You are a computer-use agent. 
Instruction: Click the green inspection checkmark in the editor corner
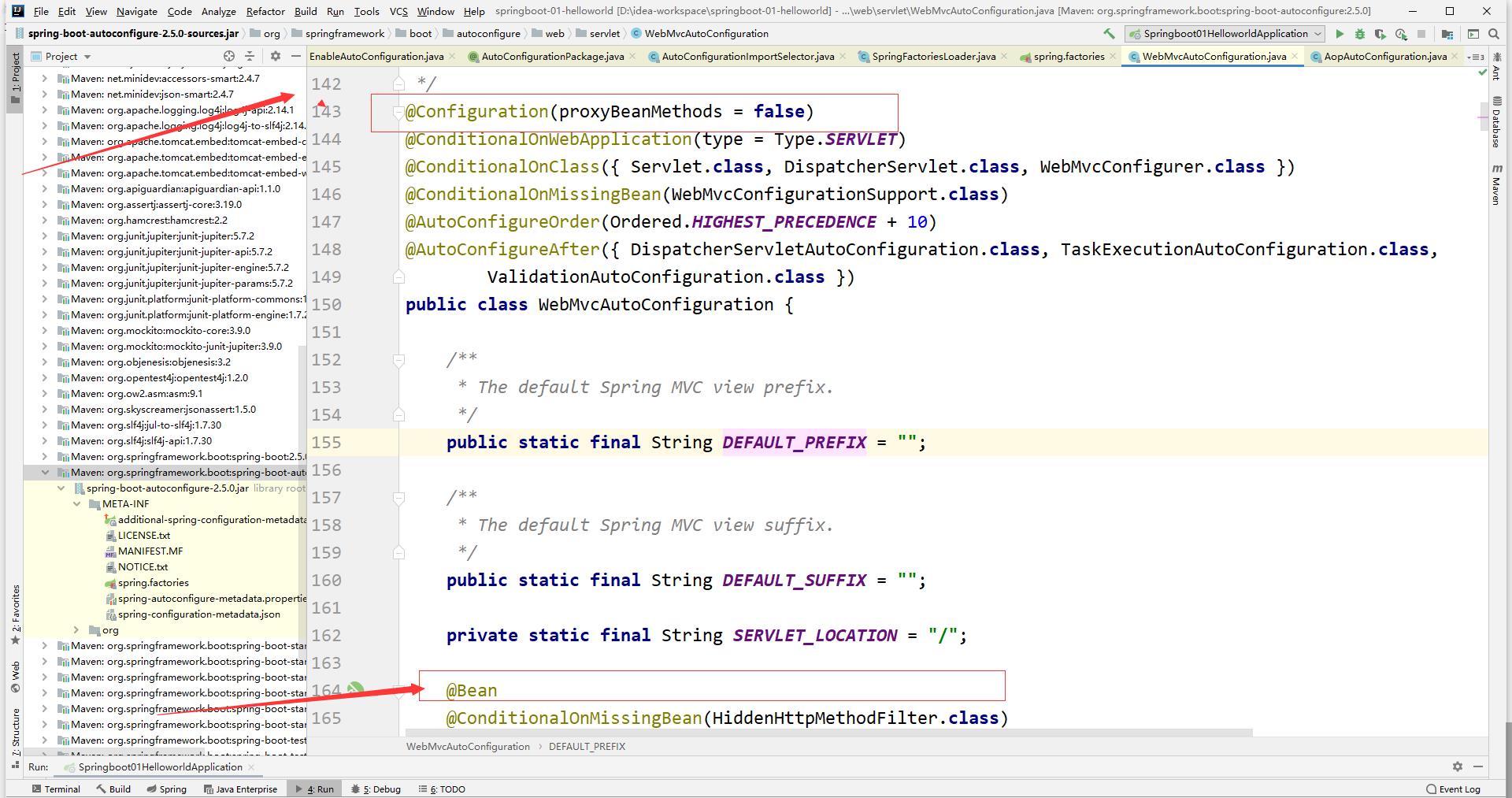1484,72
